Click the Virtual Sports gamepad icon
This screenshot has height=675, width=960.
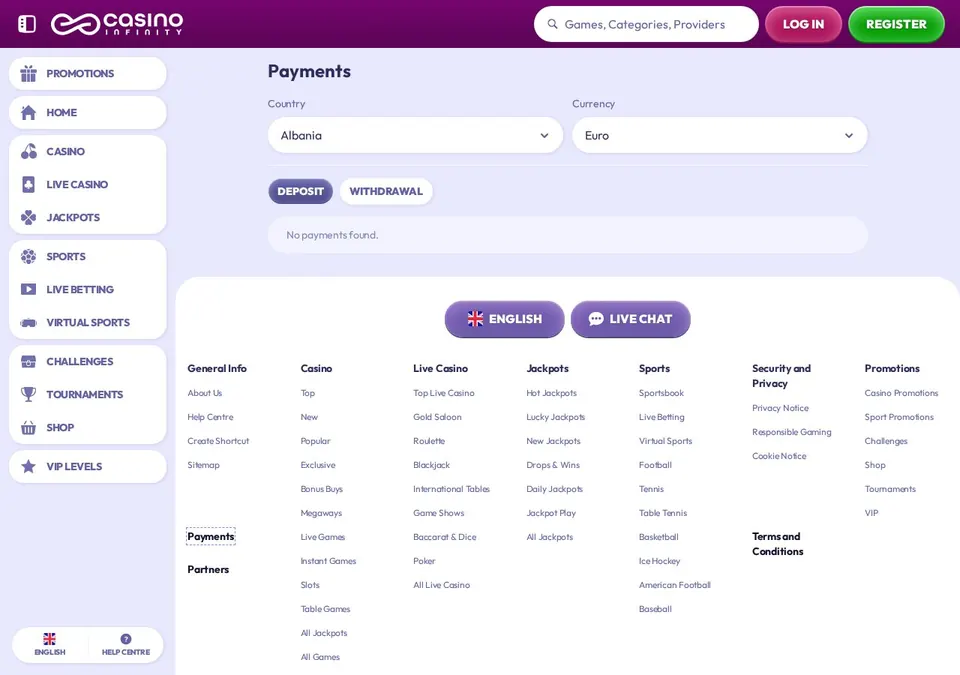28,322
